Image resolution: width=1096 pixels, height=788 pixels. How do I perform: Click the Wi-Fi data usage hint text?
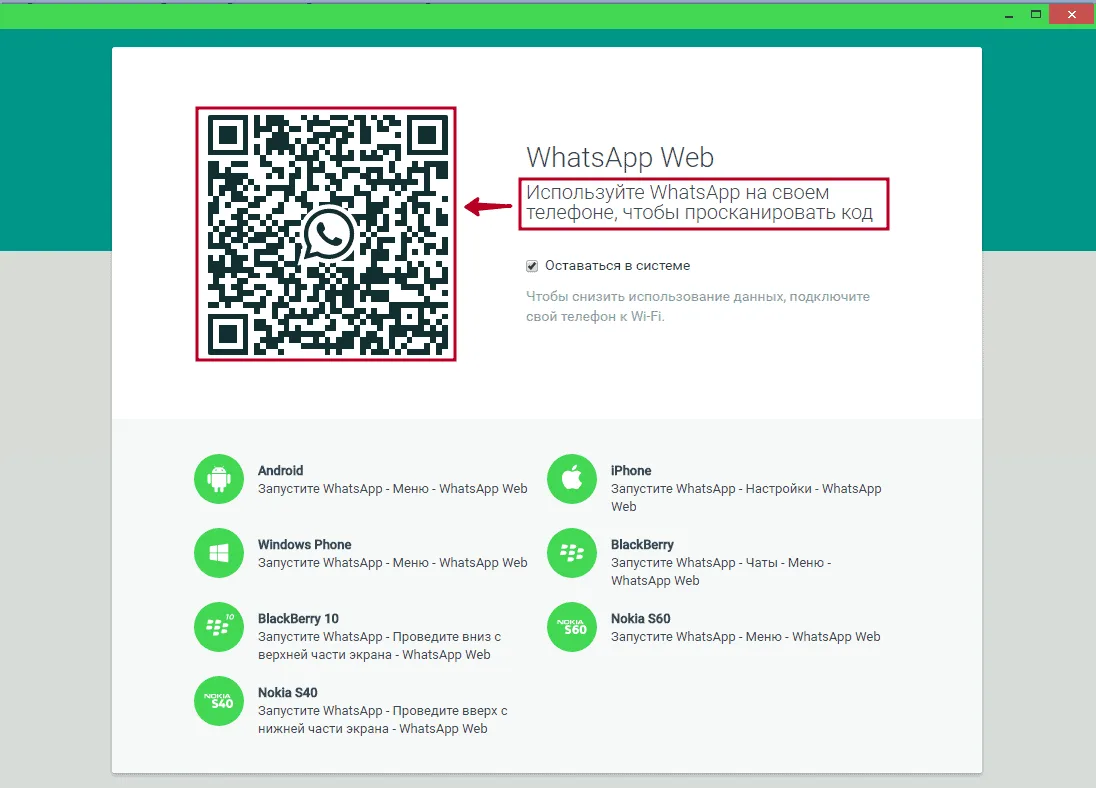pyautogui.click(x=698, y=306)
